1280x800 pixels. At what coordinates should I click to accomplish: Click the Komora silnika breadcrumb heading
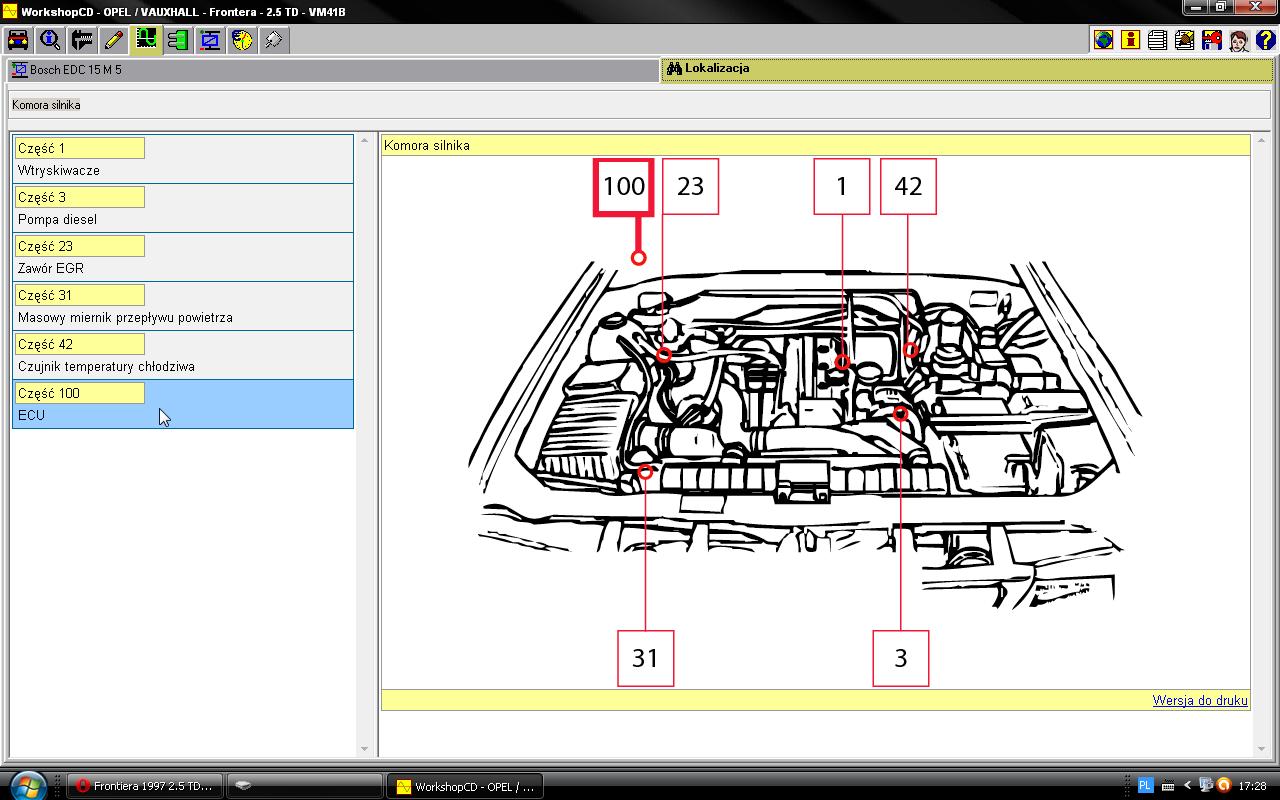(46, 105)
